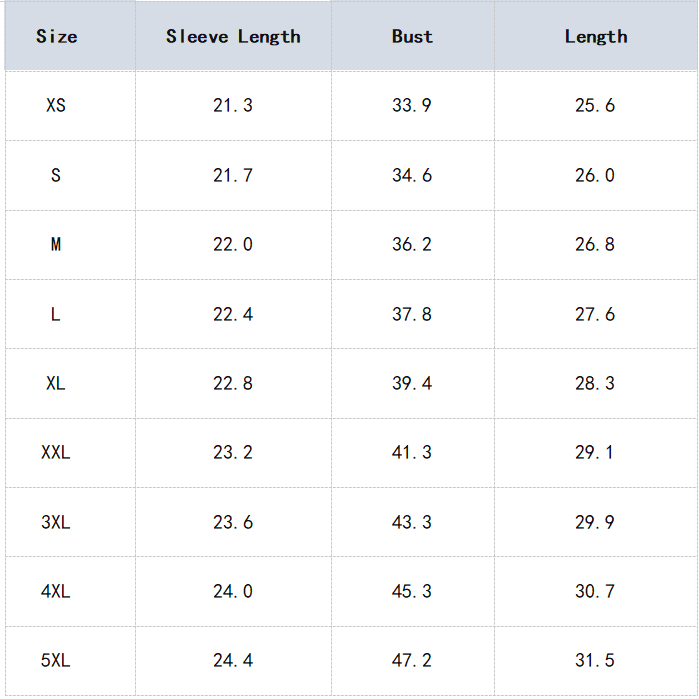Click the Length column header
The image size is (699, 699).
tap(596, 37)
